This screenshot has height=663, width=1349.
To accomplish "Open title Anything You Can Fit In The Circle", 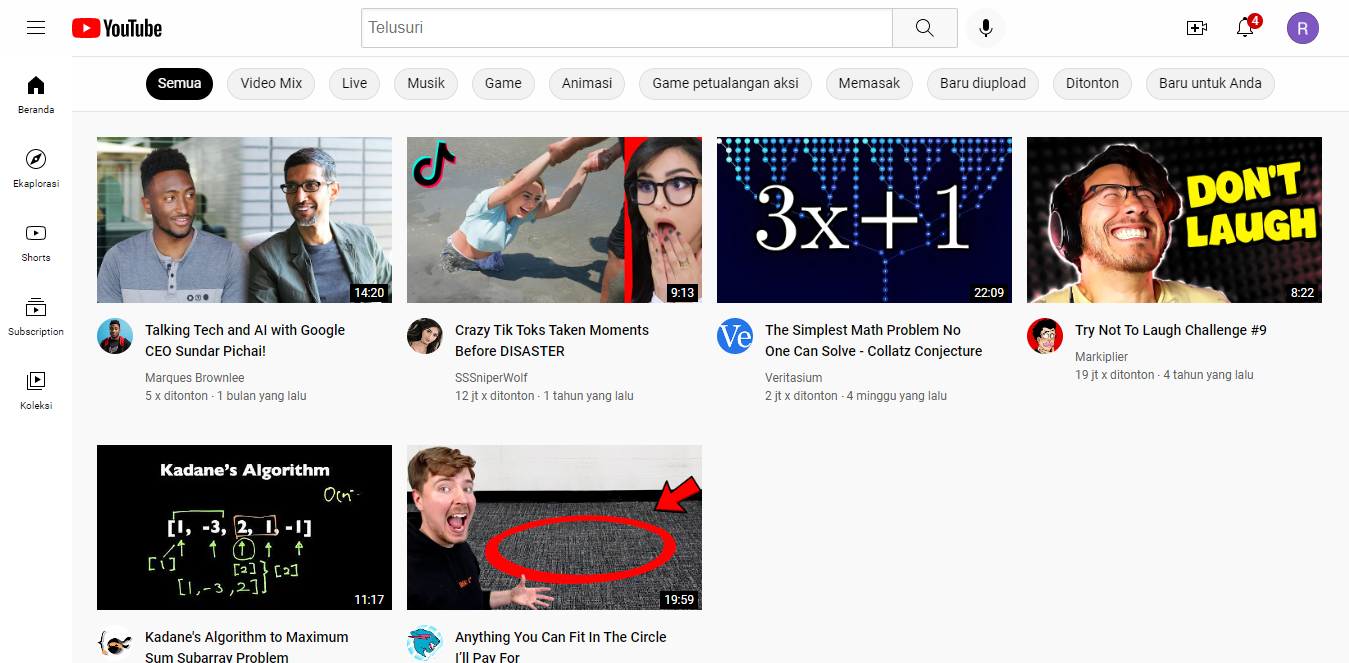I will (x=560, y=647).
